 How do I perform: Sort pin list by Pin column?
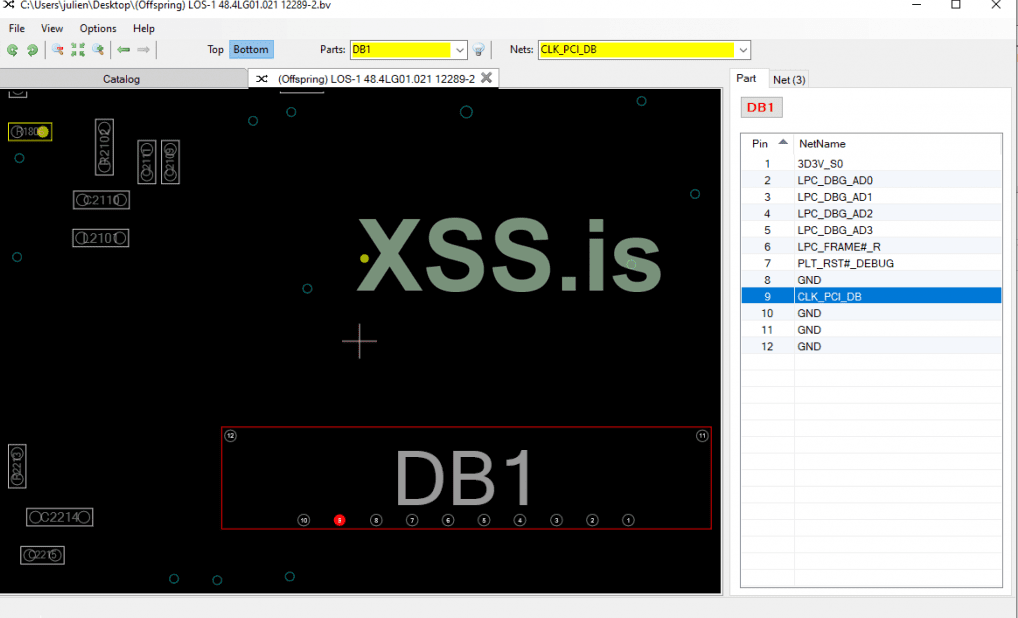coord(767,143)
